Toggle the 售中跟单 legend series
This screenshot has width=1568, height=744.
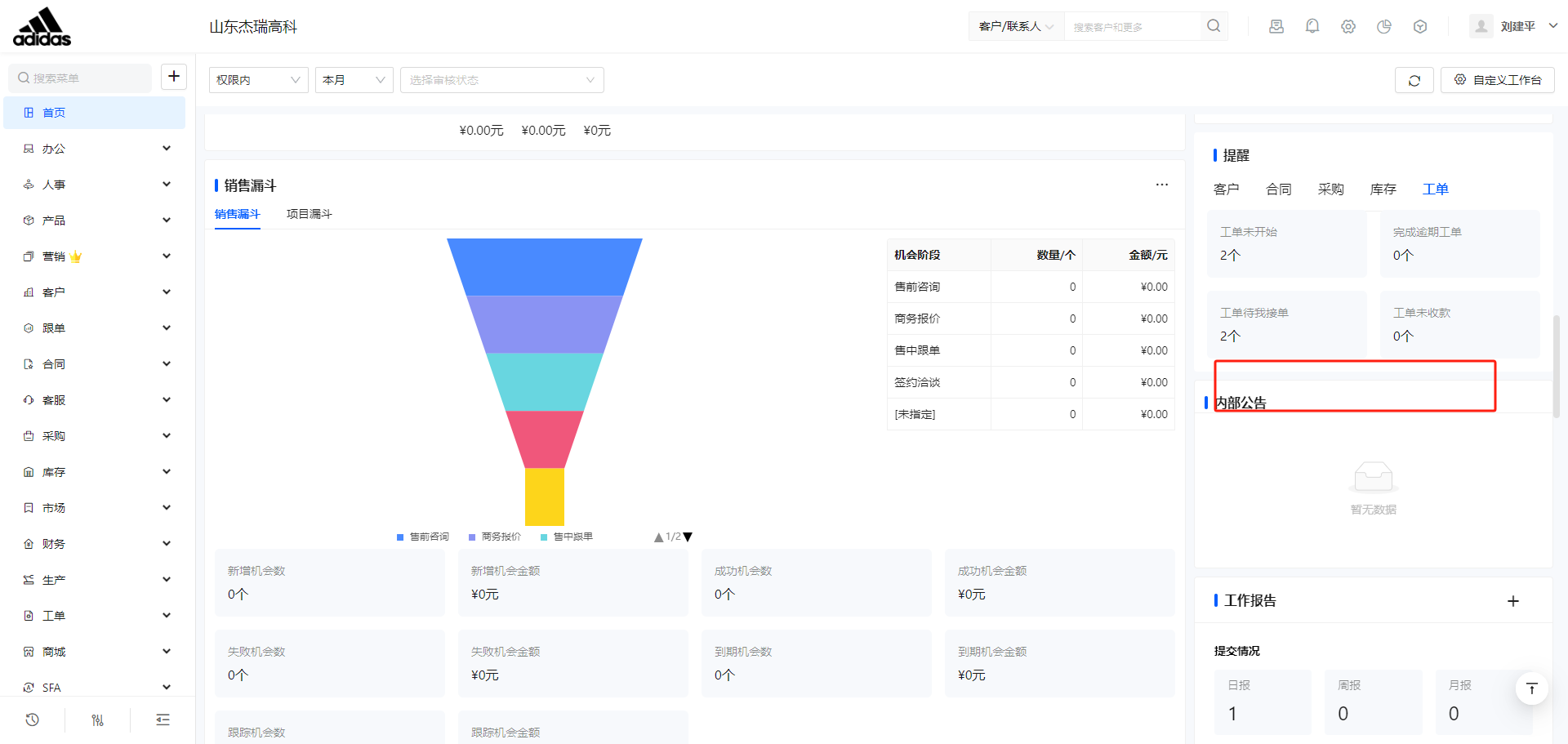[567, 537]
